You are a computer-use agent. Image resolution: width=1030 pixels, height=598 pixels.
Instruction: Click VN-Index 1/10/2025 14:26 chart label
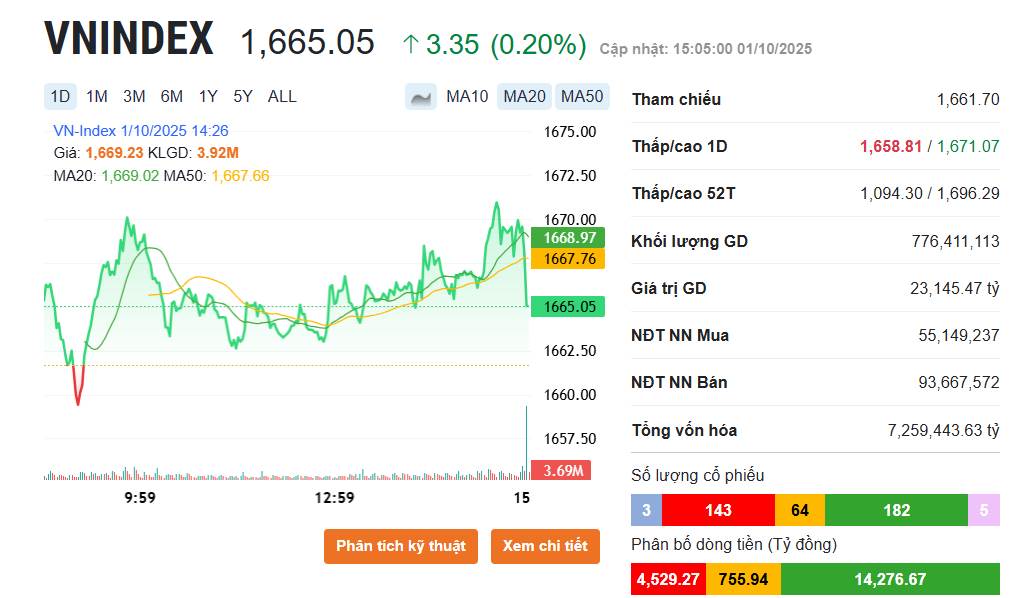(141, 131)
